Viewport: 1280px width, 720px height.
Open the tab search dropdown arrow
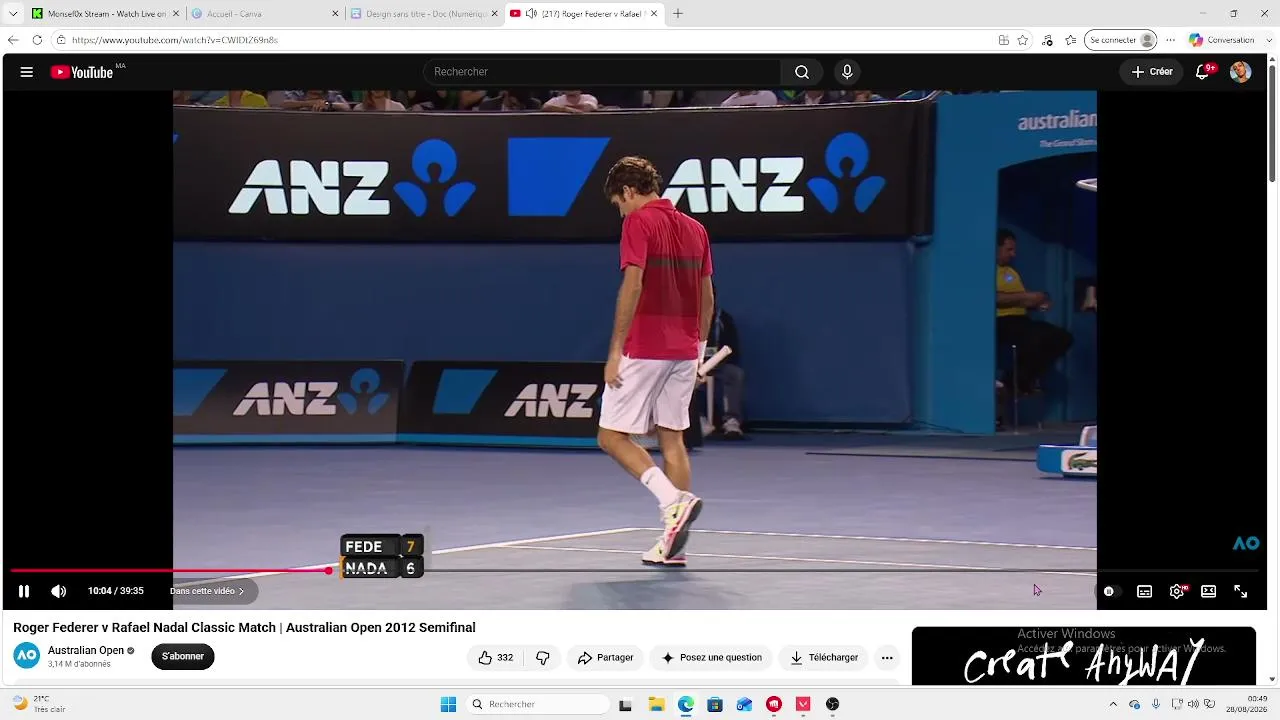pyautogui.click(x=13, y=14)
